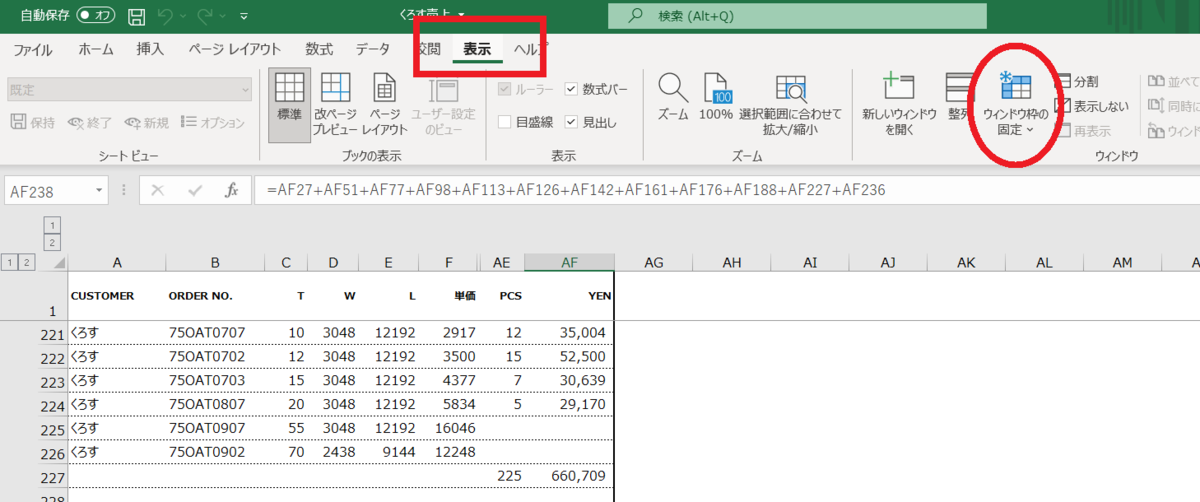This screenshot has width=1200, height=502.
Task: Switch to 改ページ プレビュー view
Action: coord(335,104)
